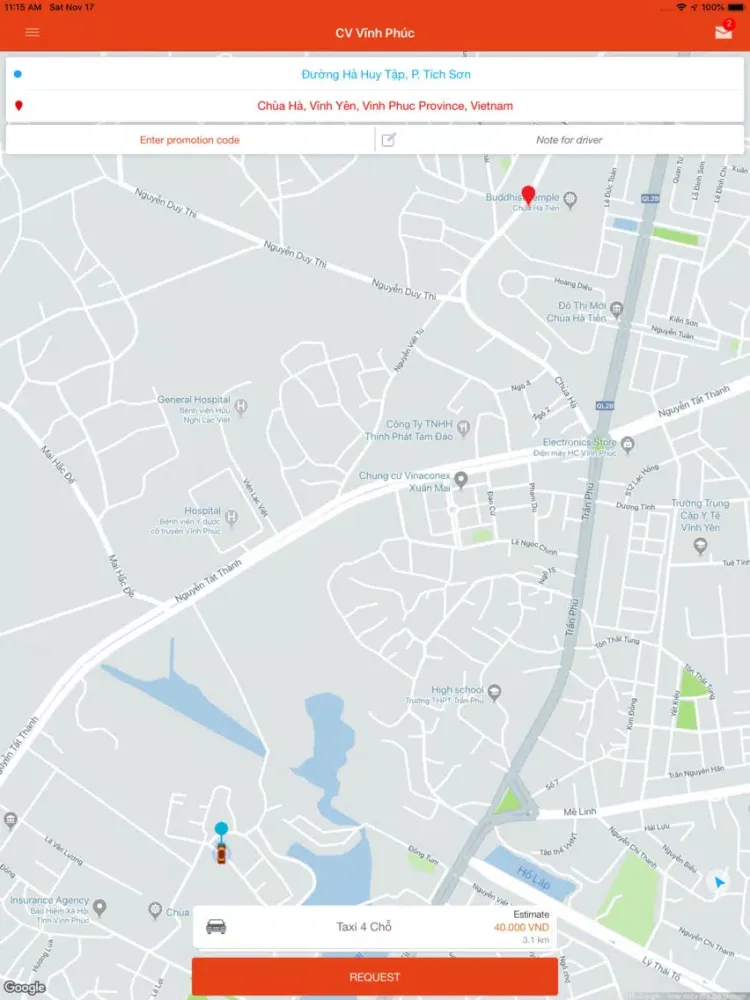Tap the General Hospital marker icon

click(x=241, y=406)
